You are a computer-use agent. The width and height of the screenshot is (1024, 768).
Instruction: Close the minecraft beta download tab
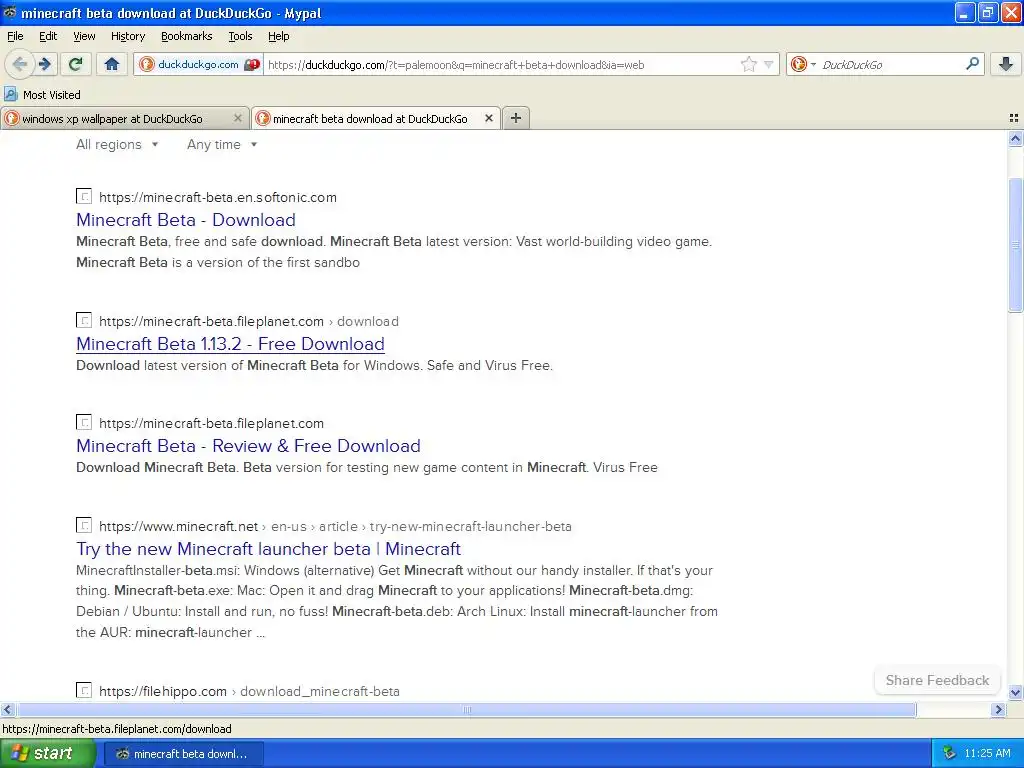point(488,118)
